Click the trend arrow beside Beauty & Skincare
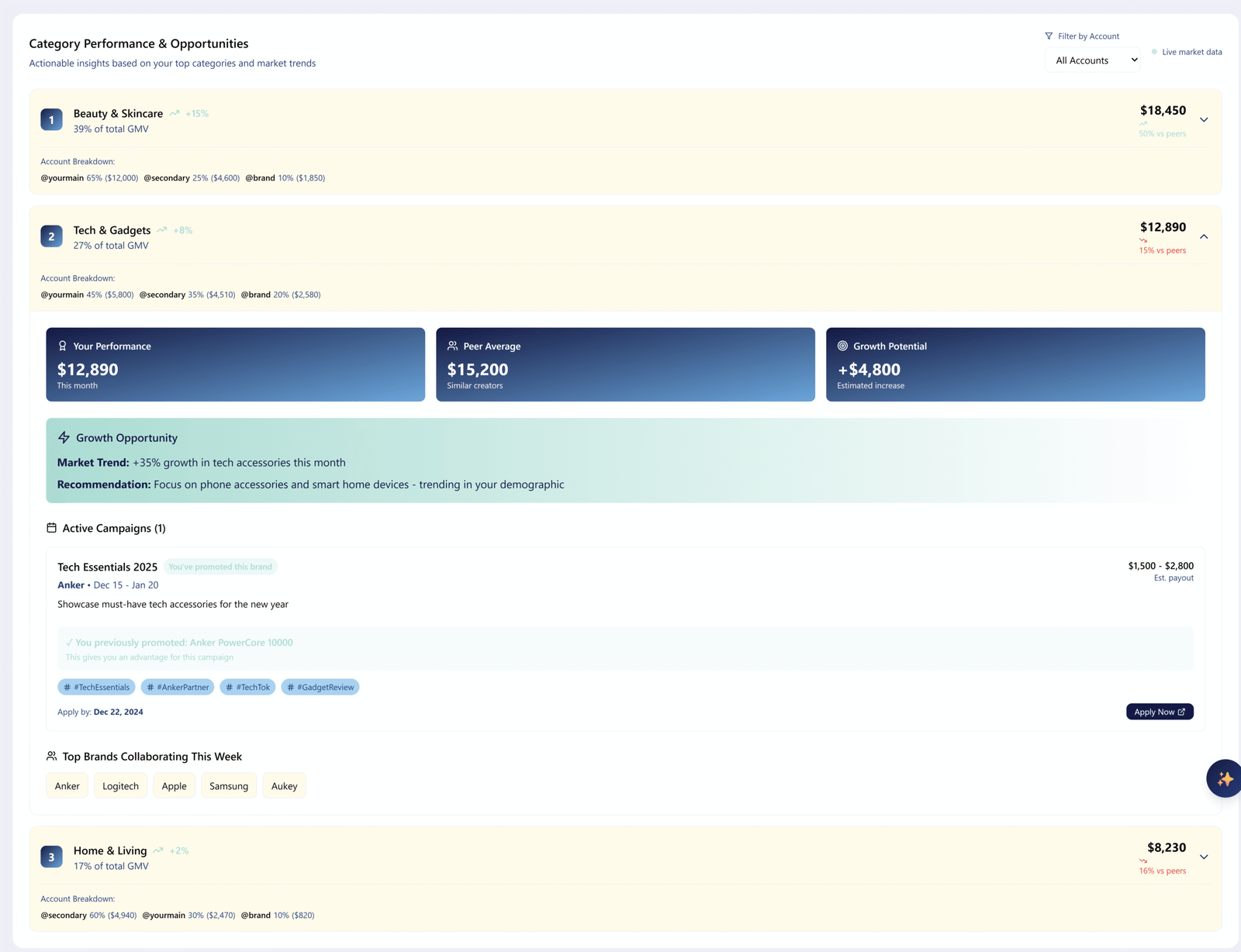This screenshot has height=952, width=1241. coord(175,113)
